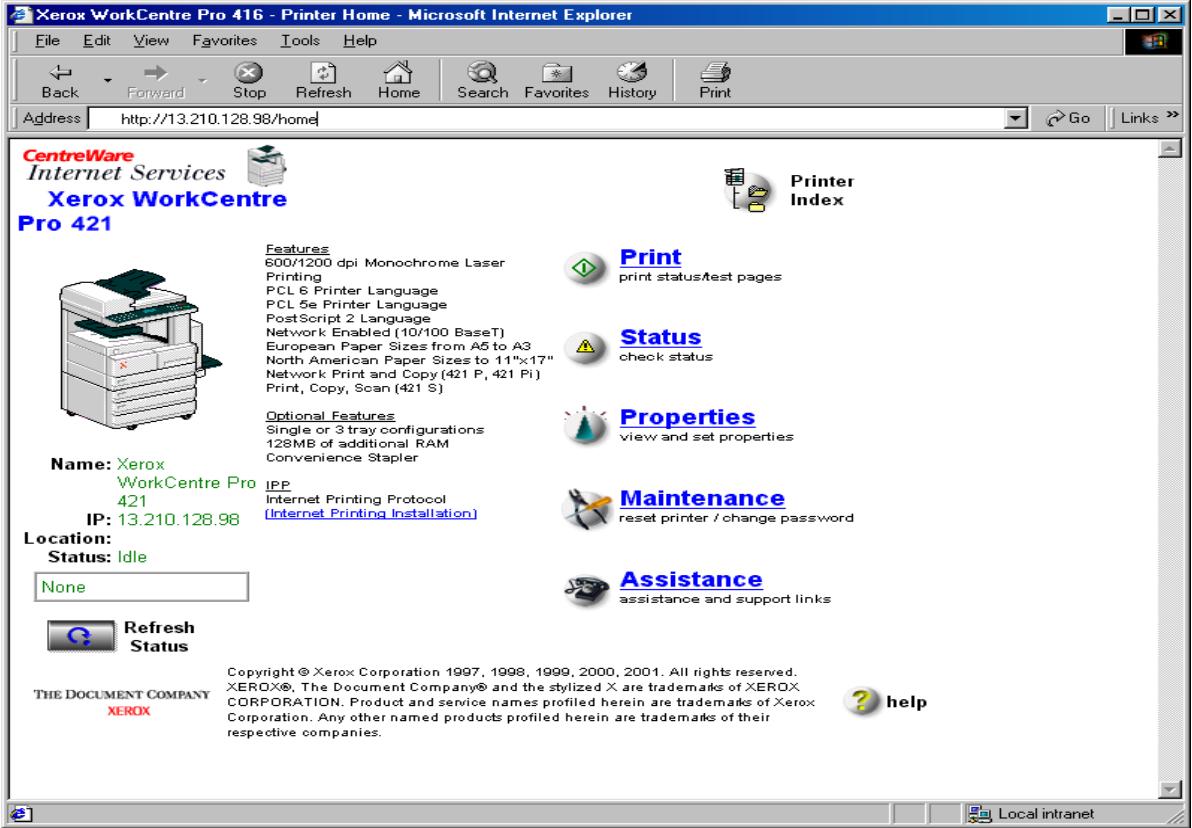Open the Print link
This screenshot has width=1192, height=828.
(x=650, y=257)
